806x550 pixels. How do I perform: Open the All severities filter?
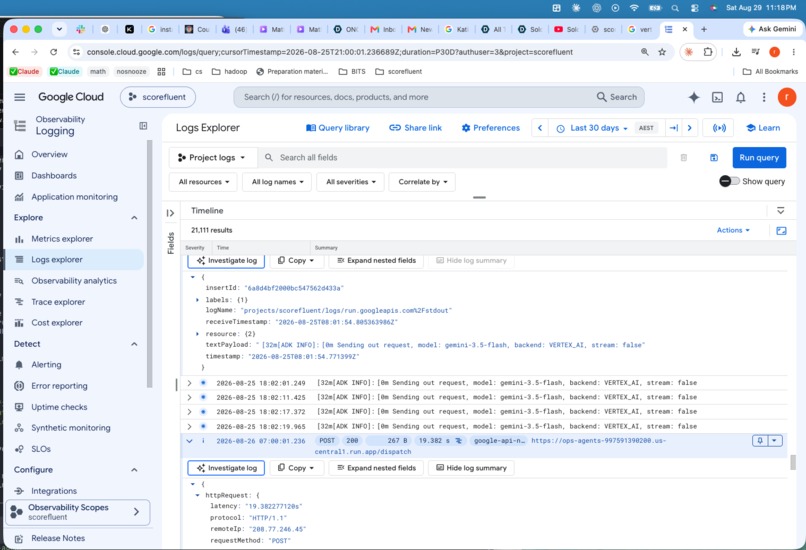(x=351, y=182)
